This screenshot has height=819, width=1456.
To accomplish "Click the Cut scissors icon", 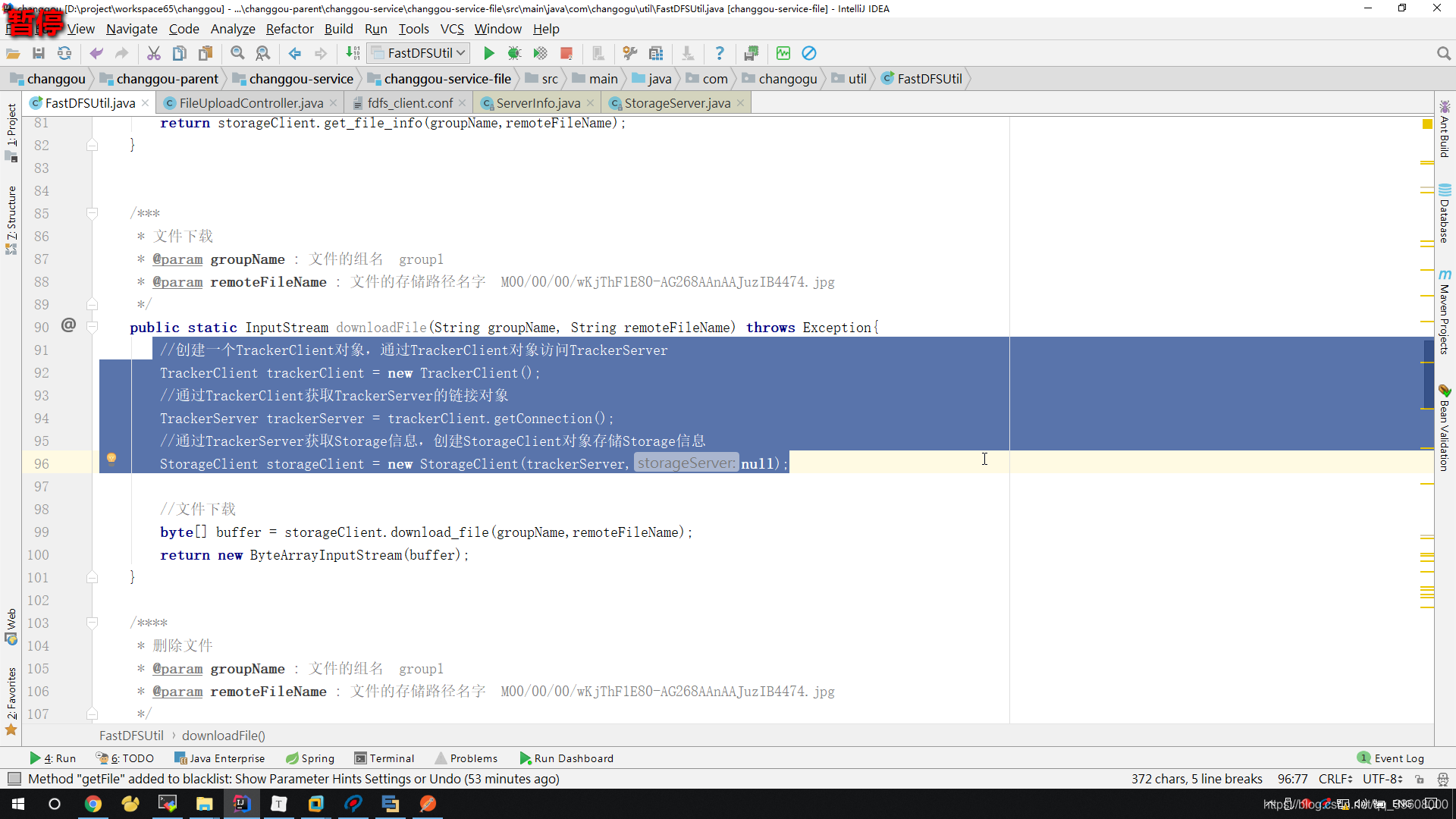I will [154, 53].
